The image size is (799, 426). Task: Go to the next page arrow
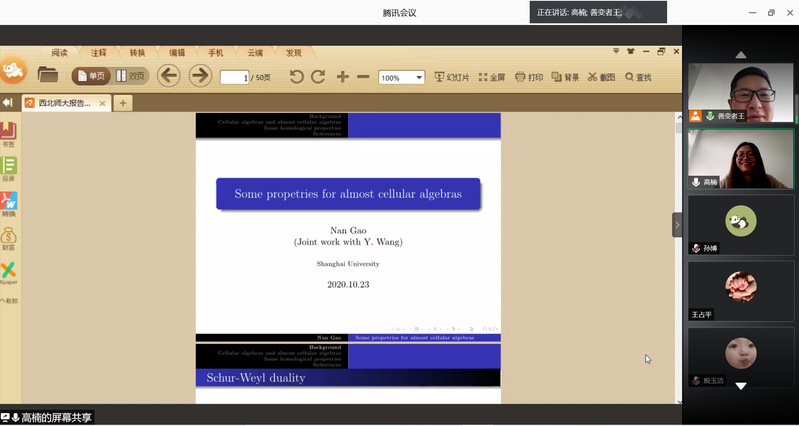tap(200, 75)
